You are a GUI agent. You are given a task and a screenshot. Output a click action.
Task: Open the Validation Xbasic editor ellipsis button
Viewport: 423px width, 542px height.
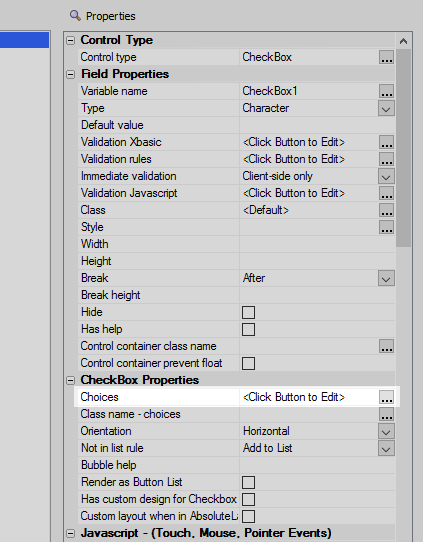pyautogui.click(x=386, y=142)
